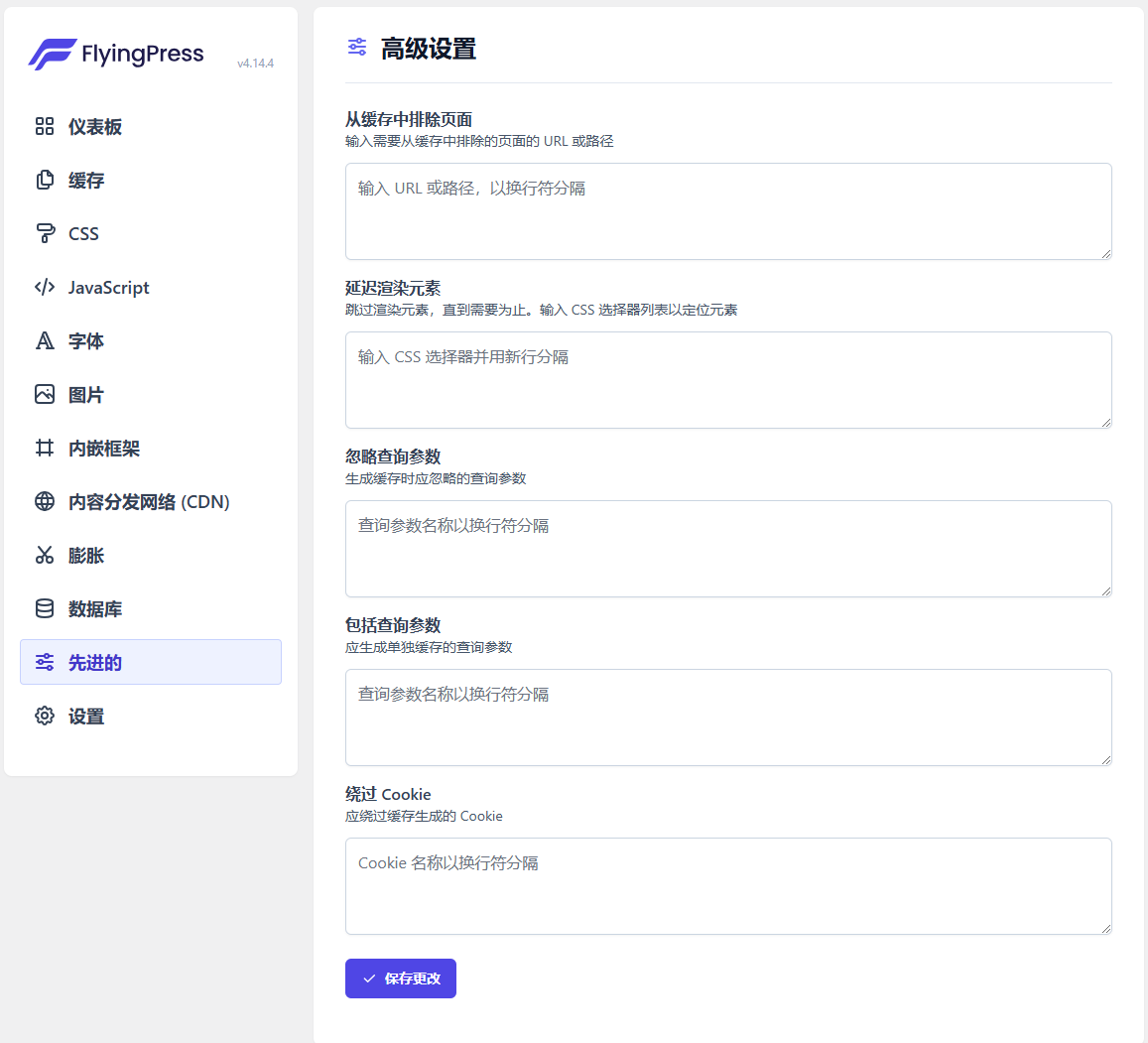Click the 图片 image icon
Viewport: 1148px width, 1043px height.
pos(44,394)
